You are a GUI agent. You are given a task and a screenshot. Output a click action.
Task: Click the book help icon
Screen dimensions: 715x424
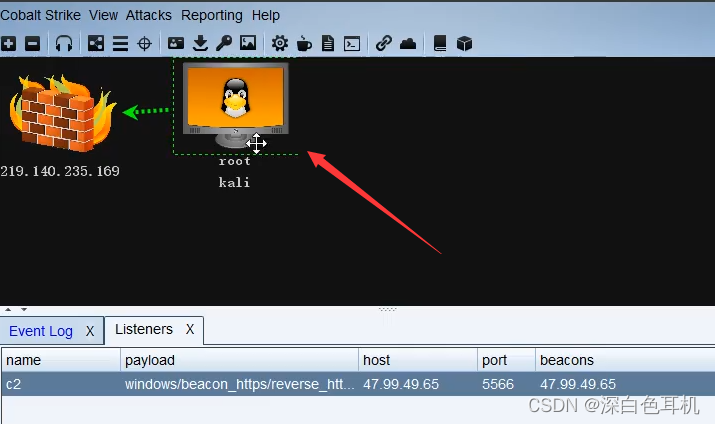coord(440,44)
